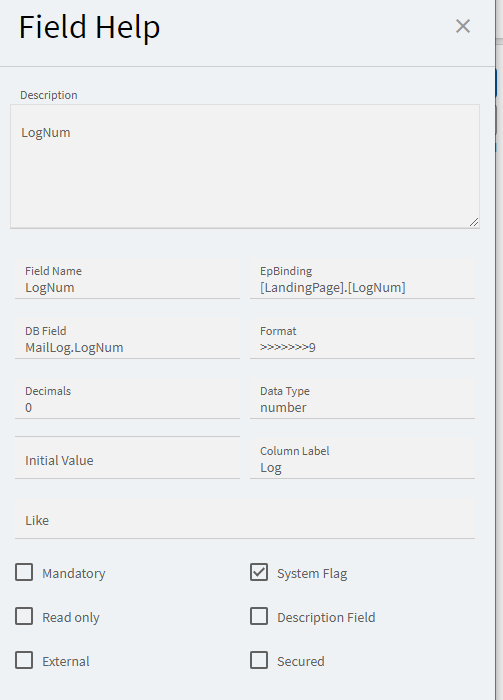The image size is (503, 700).
Task: Uncheck the System Flag checkbox
Action: coord(259,572)
